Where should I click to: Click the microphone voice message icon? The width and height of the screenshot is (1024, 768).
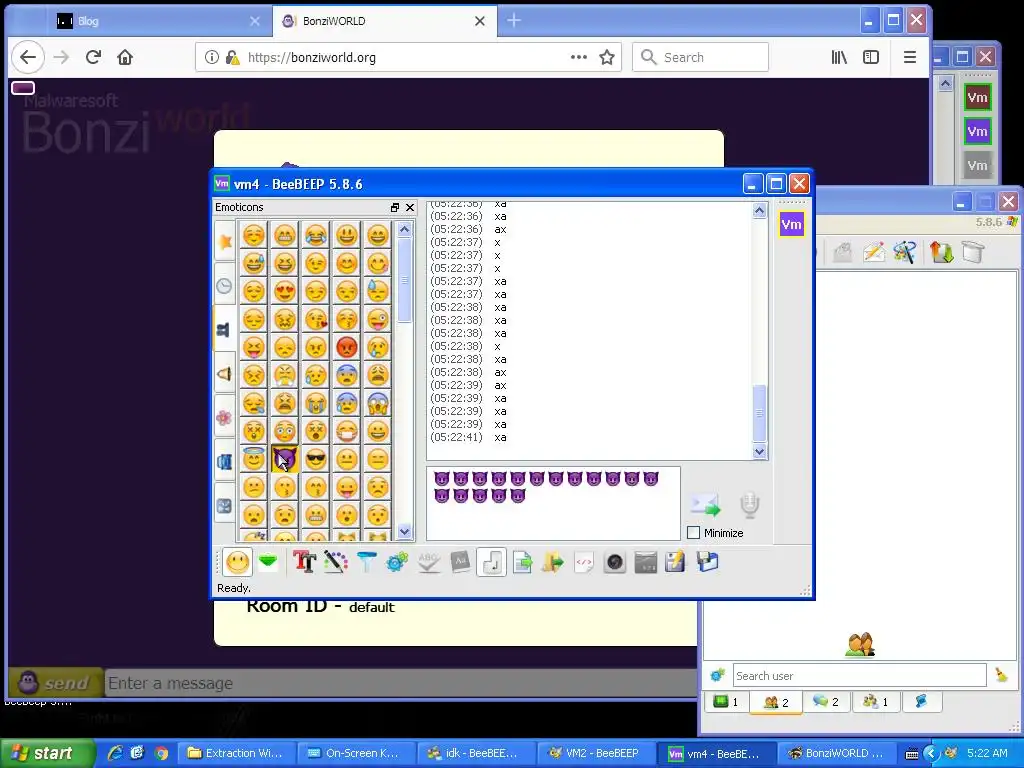tap(749, 505)
